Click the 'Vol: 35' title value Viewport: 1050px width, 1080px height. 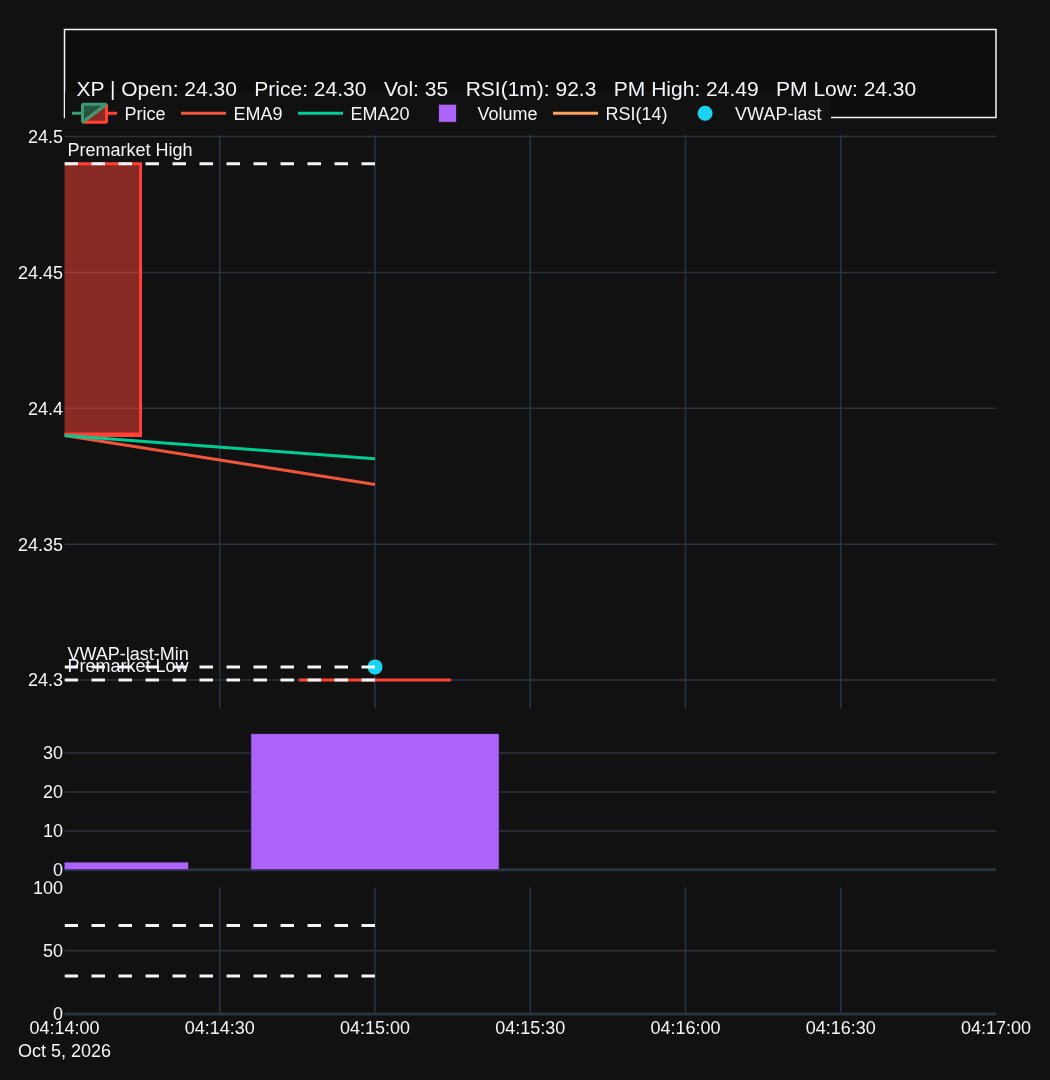[415, 90]
